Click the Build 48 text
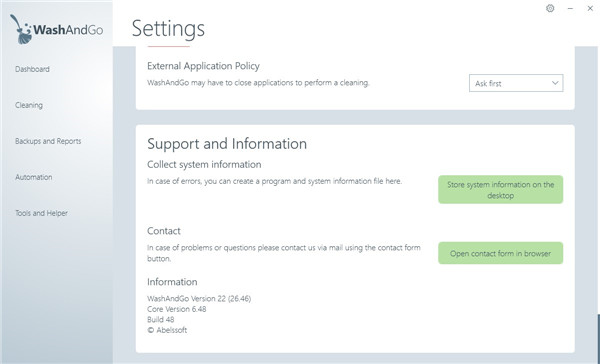The width and height of the screenshot is (600, 364). click(x=160, y=319)
